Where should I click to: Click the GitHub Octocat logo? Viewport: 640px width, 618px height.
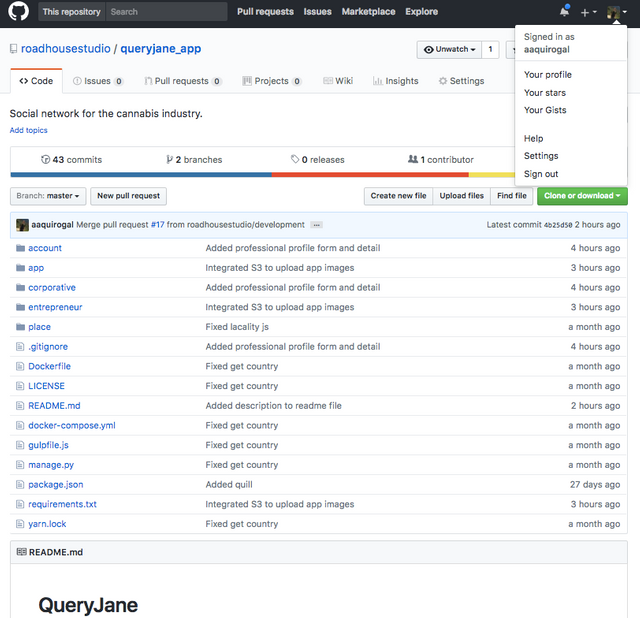coord(19,11)
